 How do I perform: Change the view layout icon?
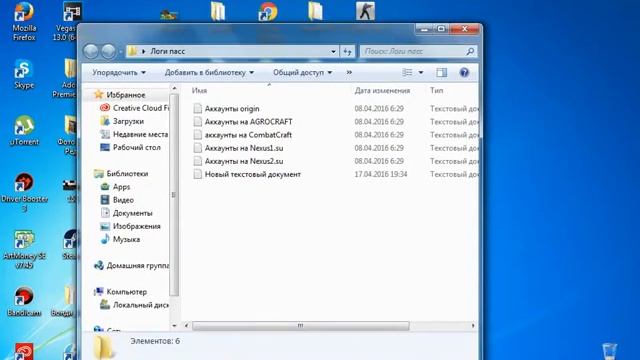pyautogui.click(x=407, y=73)
